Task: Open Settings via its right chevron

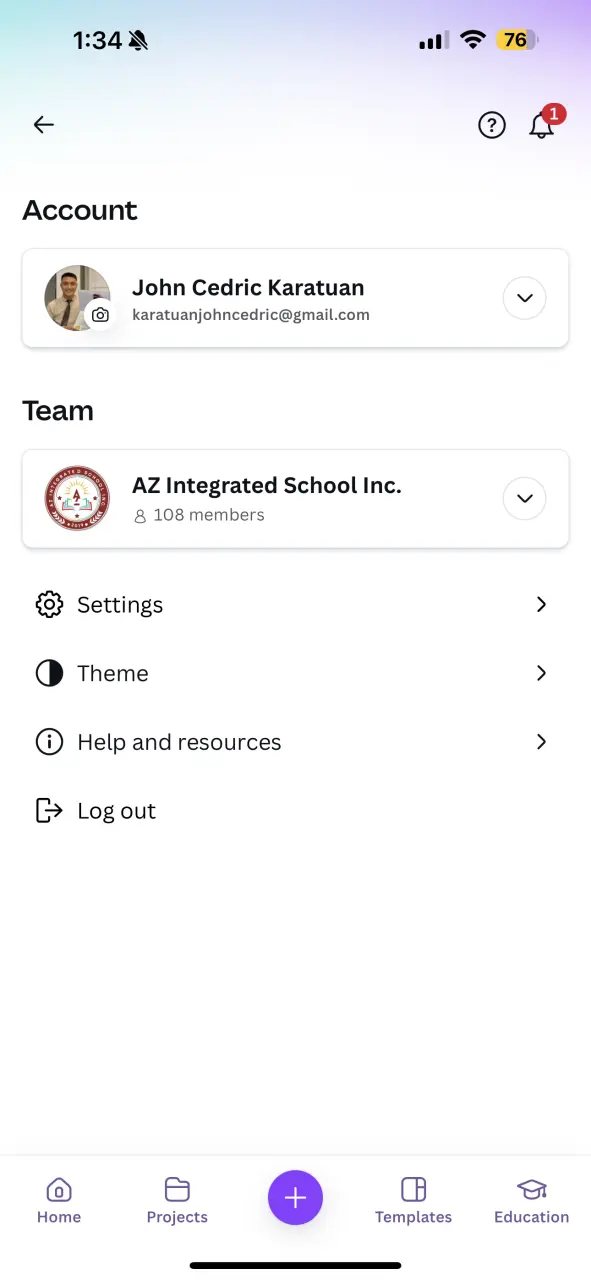Action: (541, 605)
